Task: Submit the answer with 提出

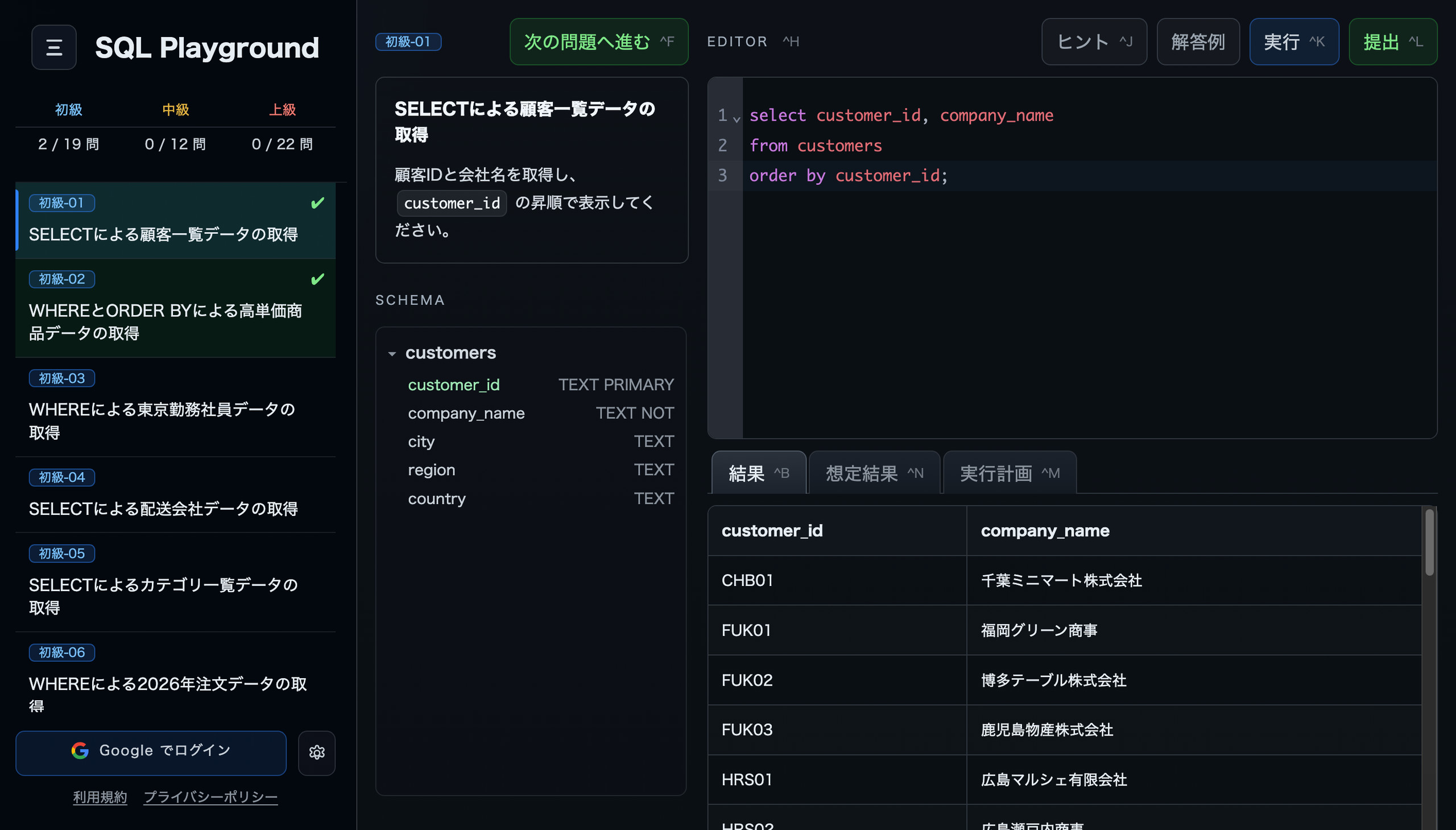Action: [x=1393, y=42]
